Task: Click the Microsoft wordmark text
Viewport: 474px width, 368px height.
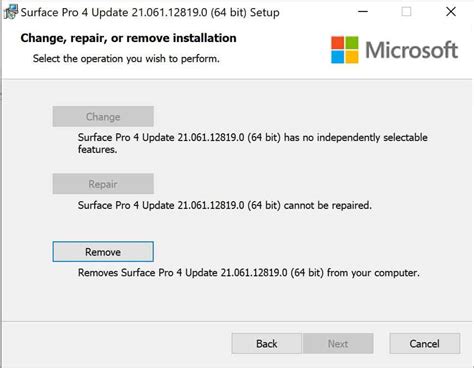Action: click(x=411, y=50)
